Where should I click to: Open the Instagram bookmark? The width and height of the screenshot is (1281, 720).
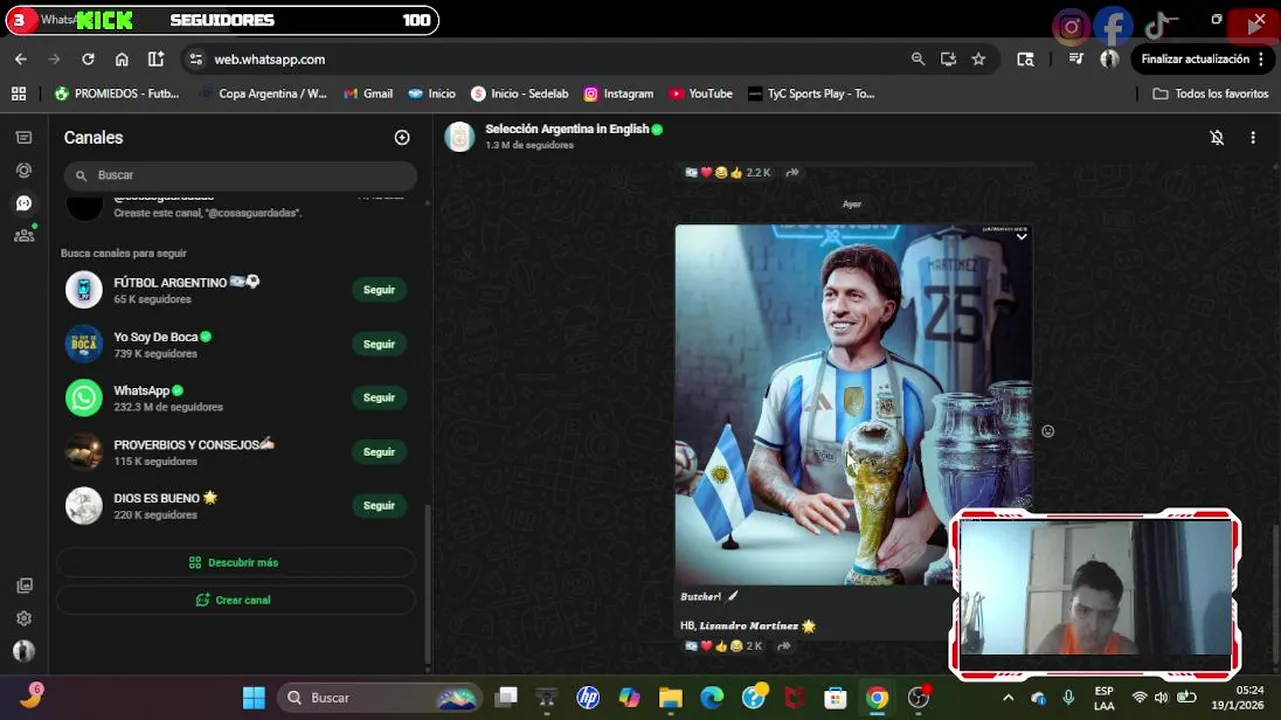pyautogui.click(x=619, y=93)
